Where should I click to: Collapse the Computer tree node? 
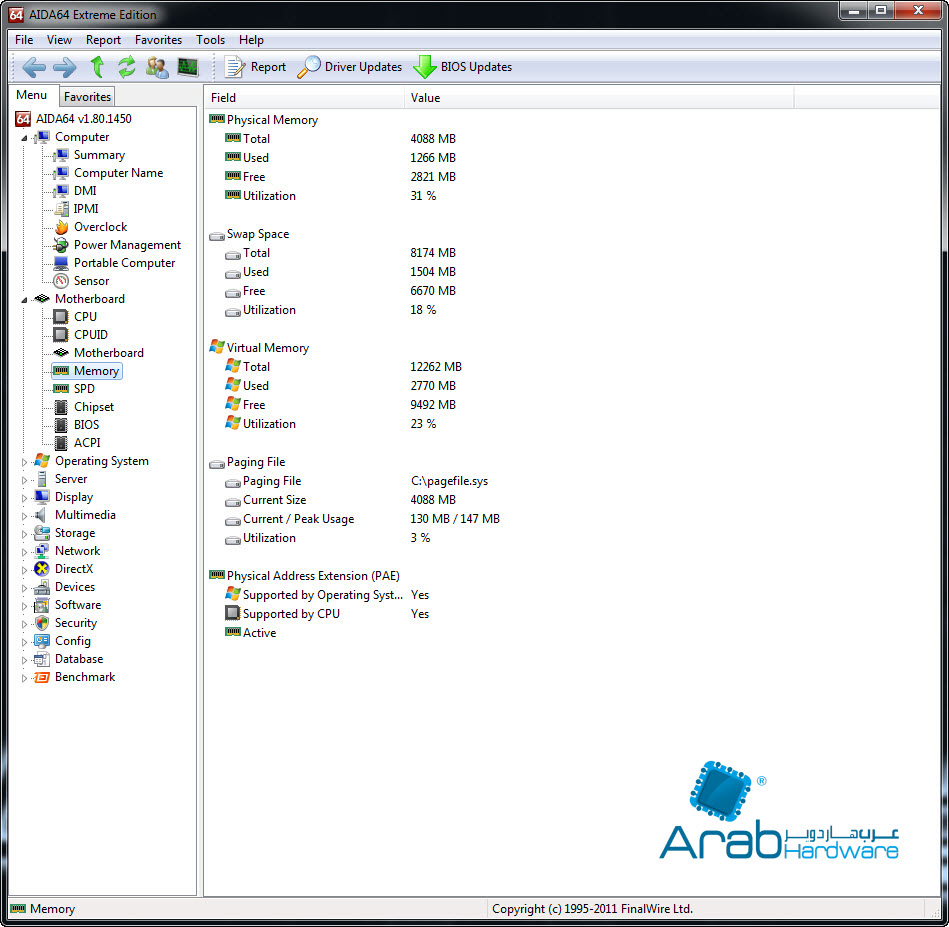[x=24, y=138]
